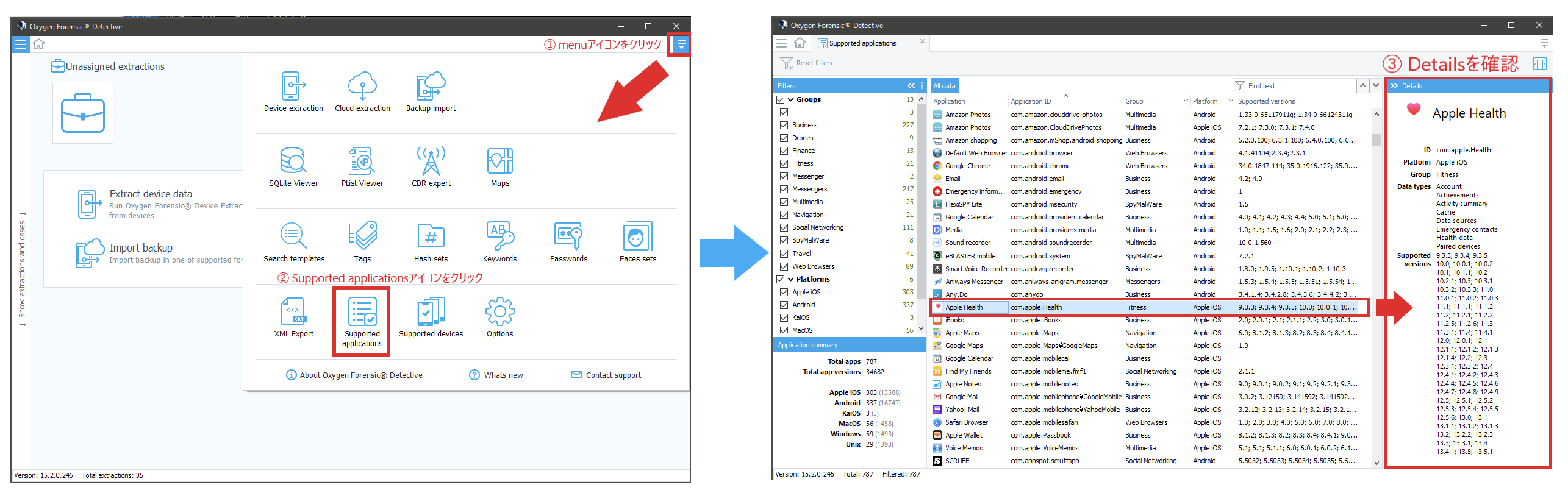Screen dimensions: 1568x493
Task: Open SQLite Viewer
Action: click(x=293, y=166)
